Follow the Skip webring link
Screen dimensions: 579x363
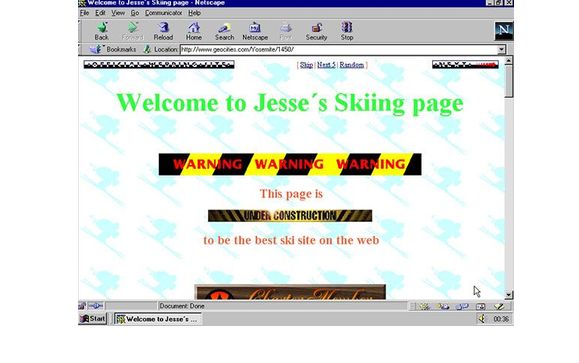[306, 65]
